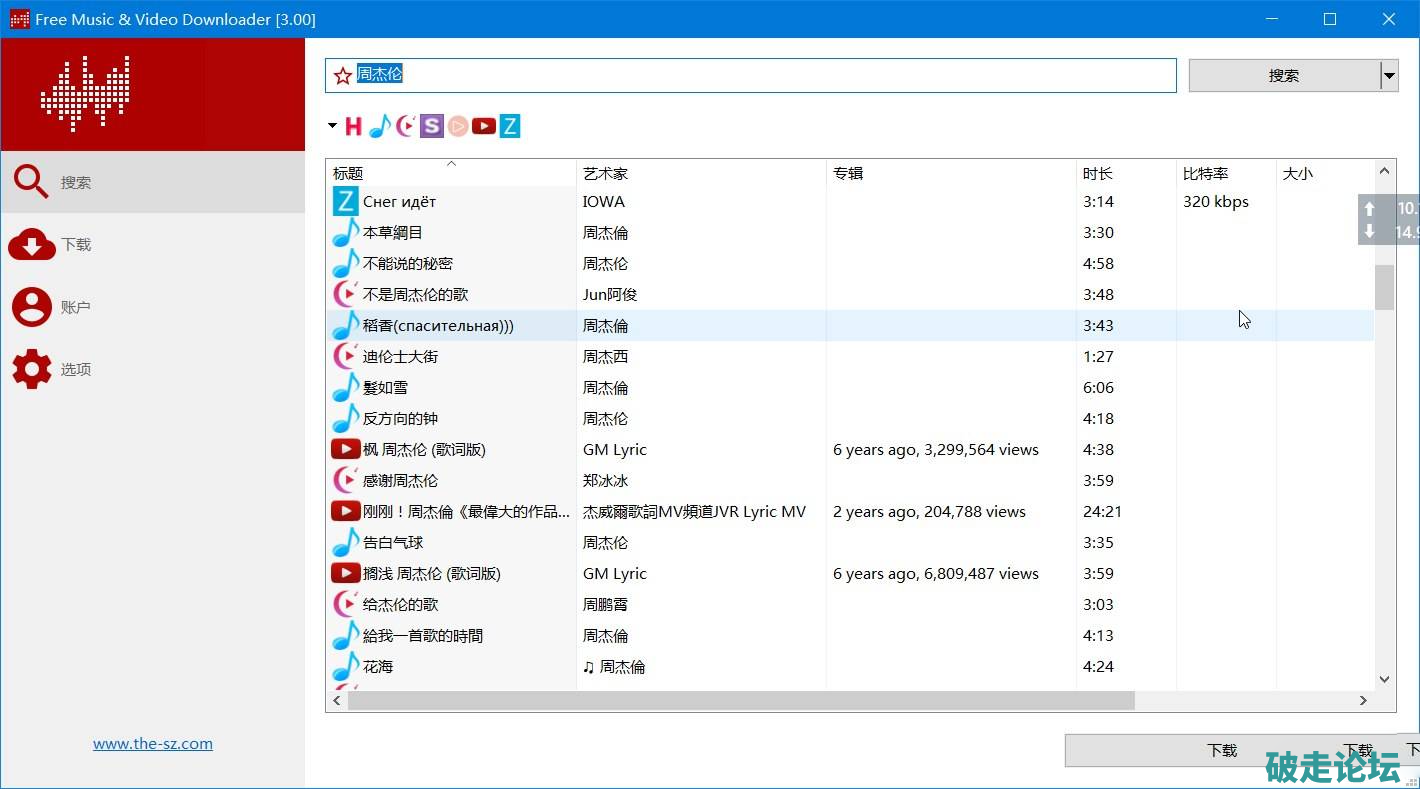Open the 账户 account icon in sidebar

point(31,307)
